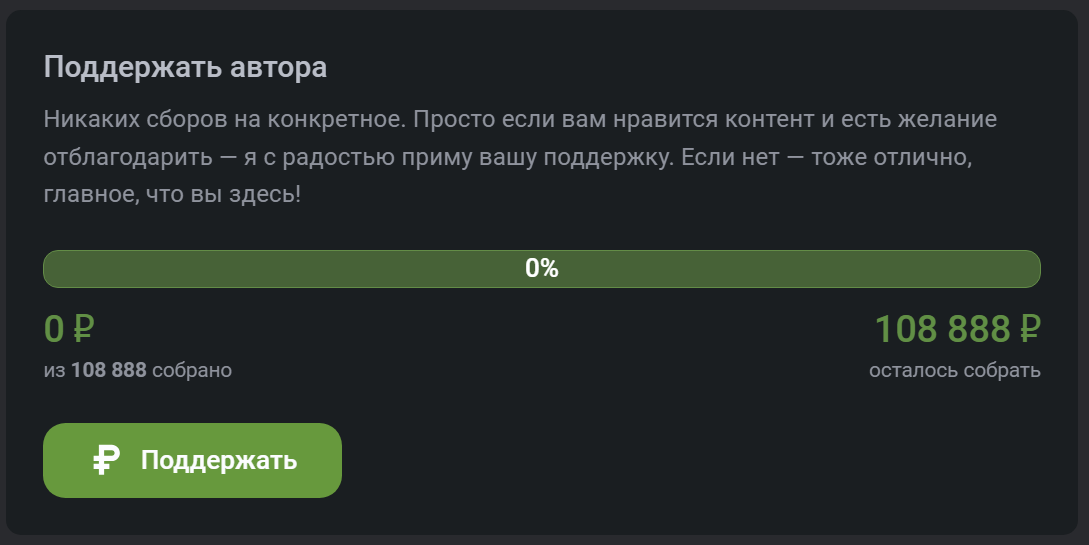Click the donation progress bar
This screenshot has height=545, width=1089.
(300, 269)
